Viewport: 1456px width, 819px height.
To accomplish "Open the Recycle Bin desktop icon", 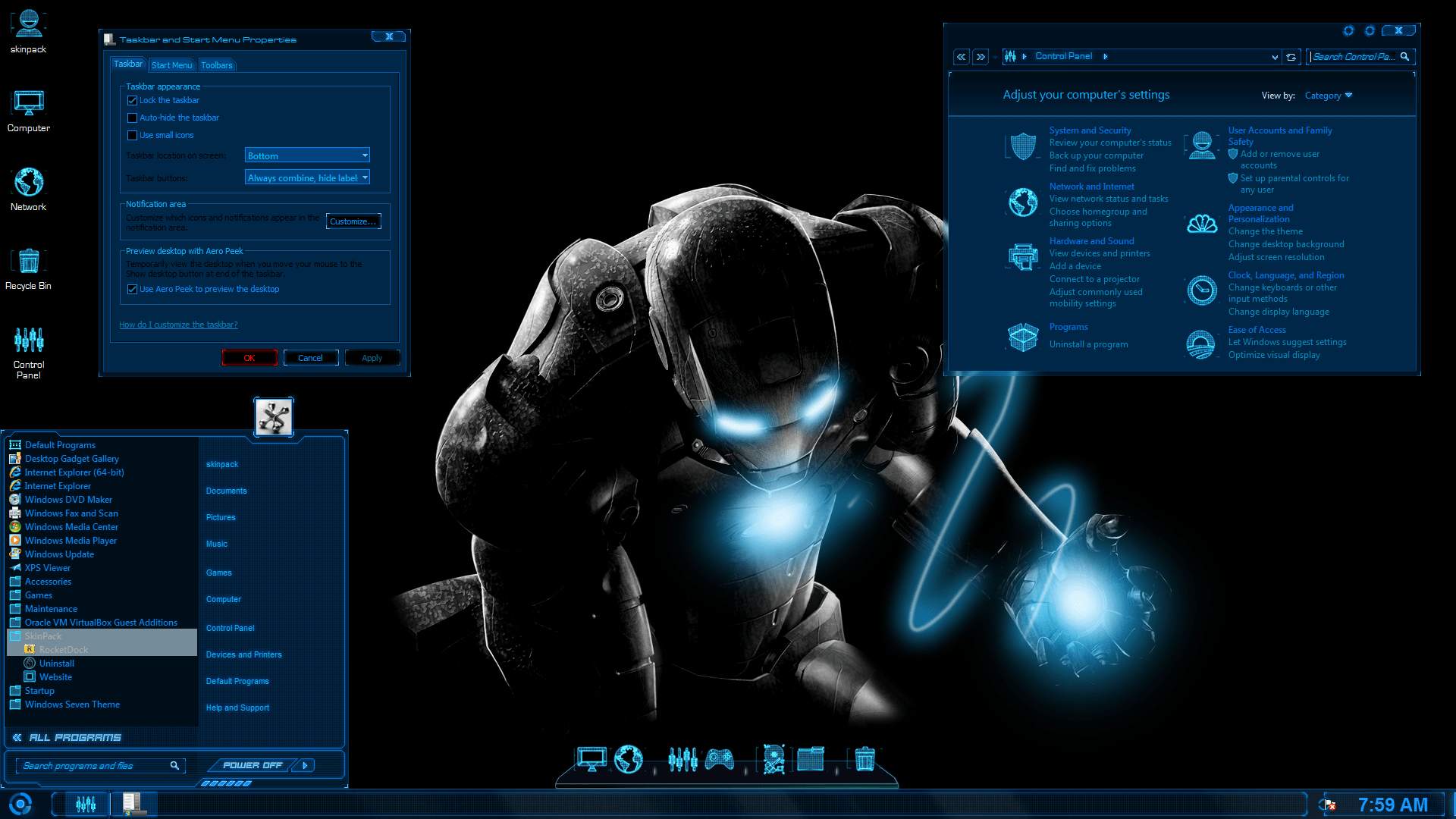I will [x=29, y=268].
